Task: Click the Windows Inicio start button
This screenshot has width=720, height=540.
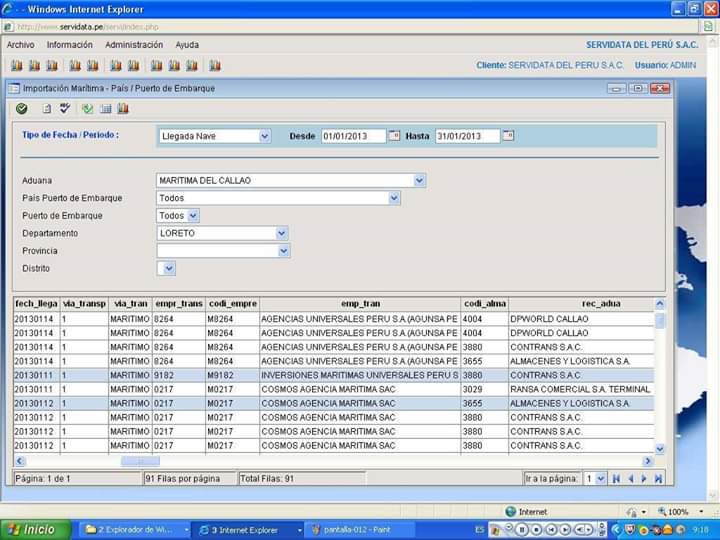Action: (35, 529)
